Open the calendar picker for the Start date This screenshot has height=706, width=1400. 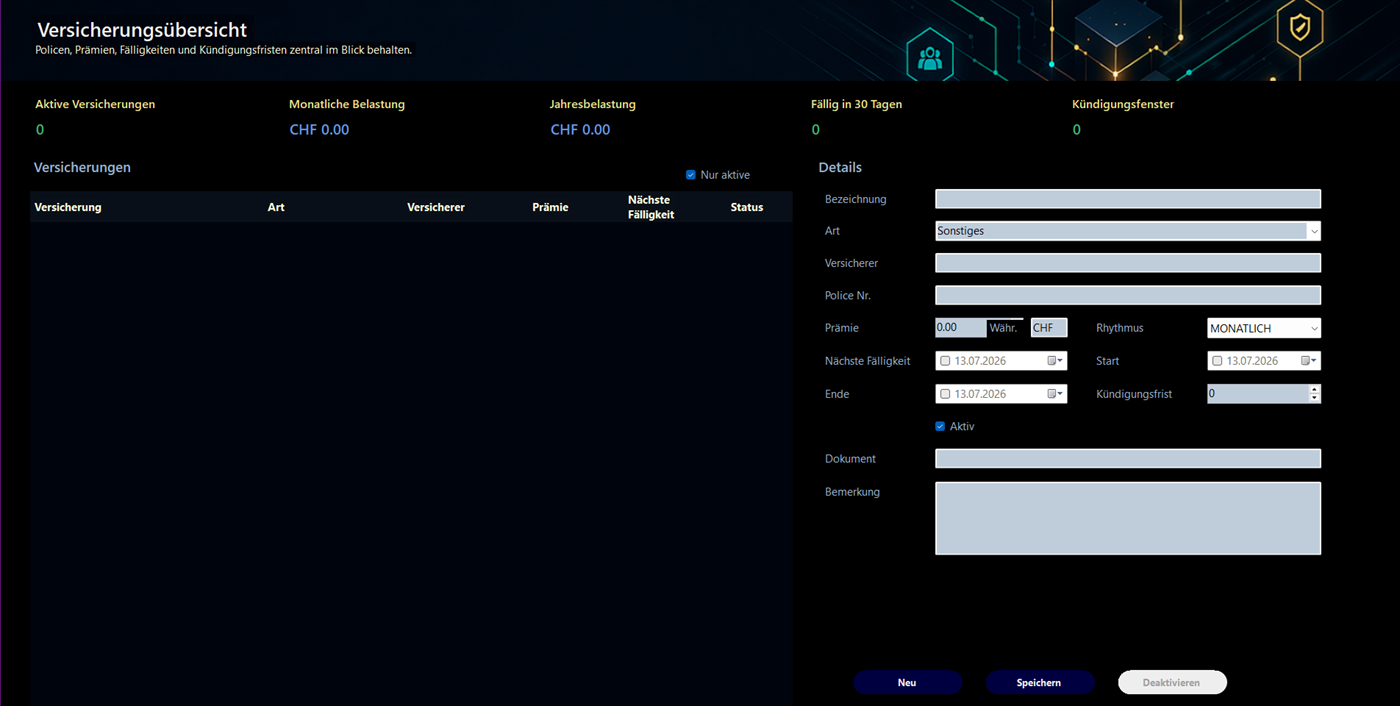[1309, 361]
